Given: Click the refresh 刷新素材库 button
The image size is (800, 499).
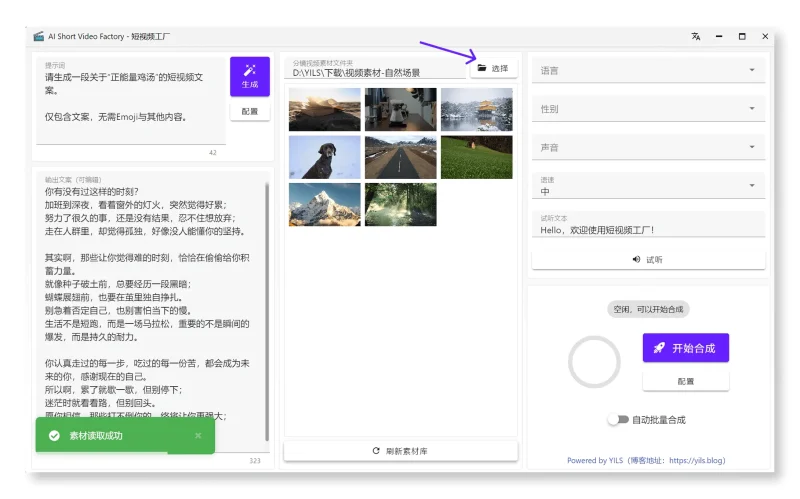Looking at the screenshot, I should [x=400, y=451].
